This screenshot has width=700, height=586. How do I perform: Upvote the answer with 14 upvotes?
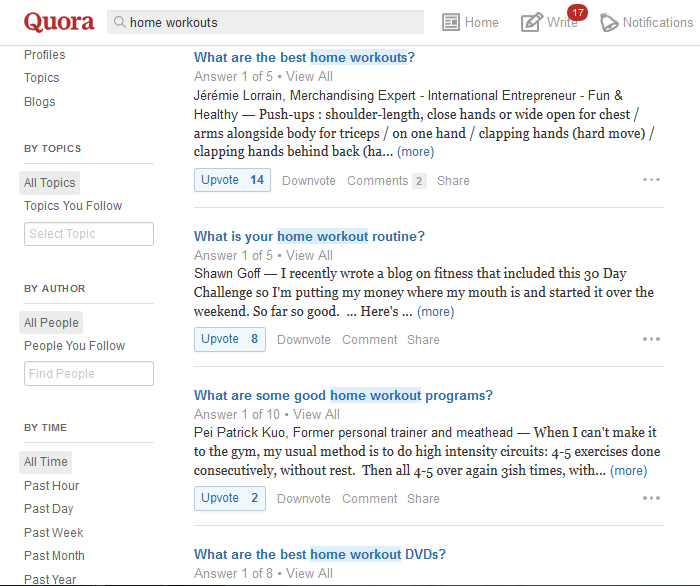click(x=232, y=180)
